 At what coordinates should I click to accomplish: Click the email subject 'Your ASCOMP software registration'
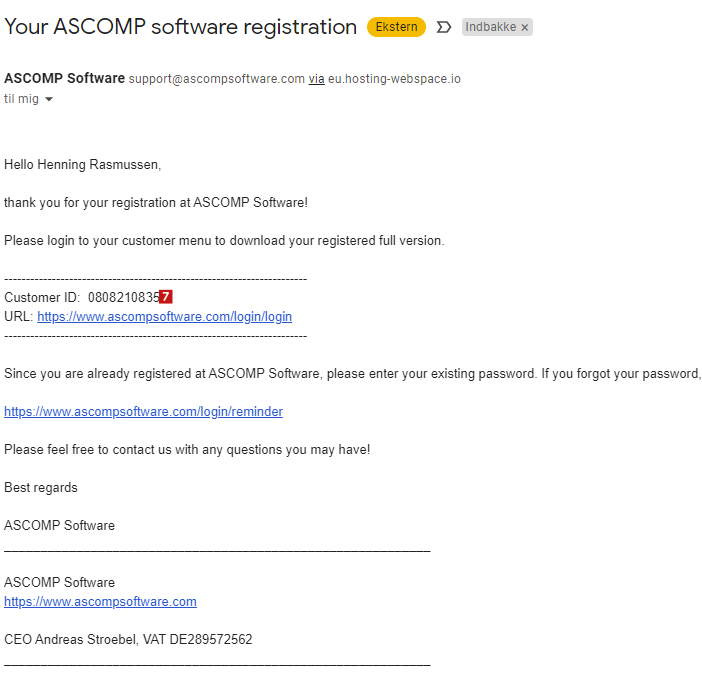click(x=180, y=27)
